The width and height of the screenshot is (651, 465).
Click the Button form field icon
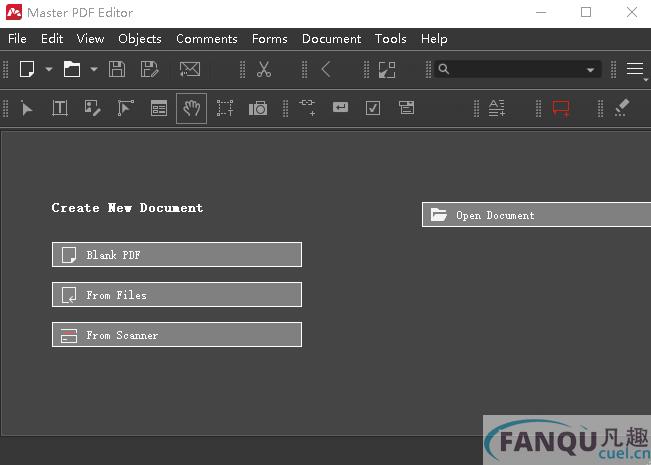tap(340, 108)
